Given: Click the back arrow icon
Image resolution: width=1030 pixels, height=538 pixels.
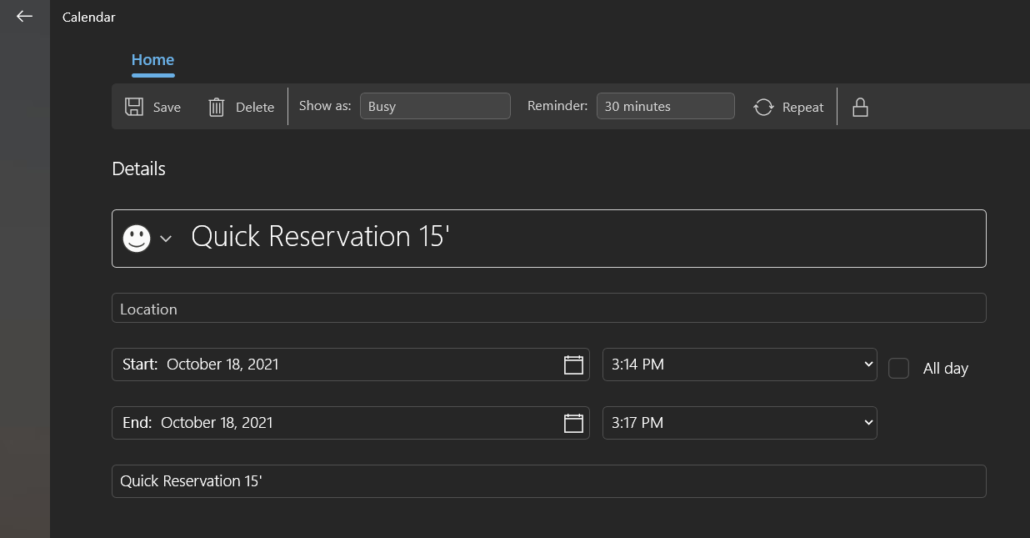Looking at the screenshot, I should click(25, 17).
